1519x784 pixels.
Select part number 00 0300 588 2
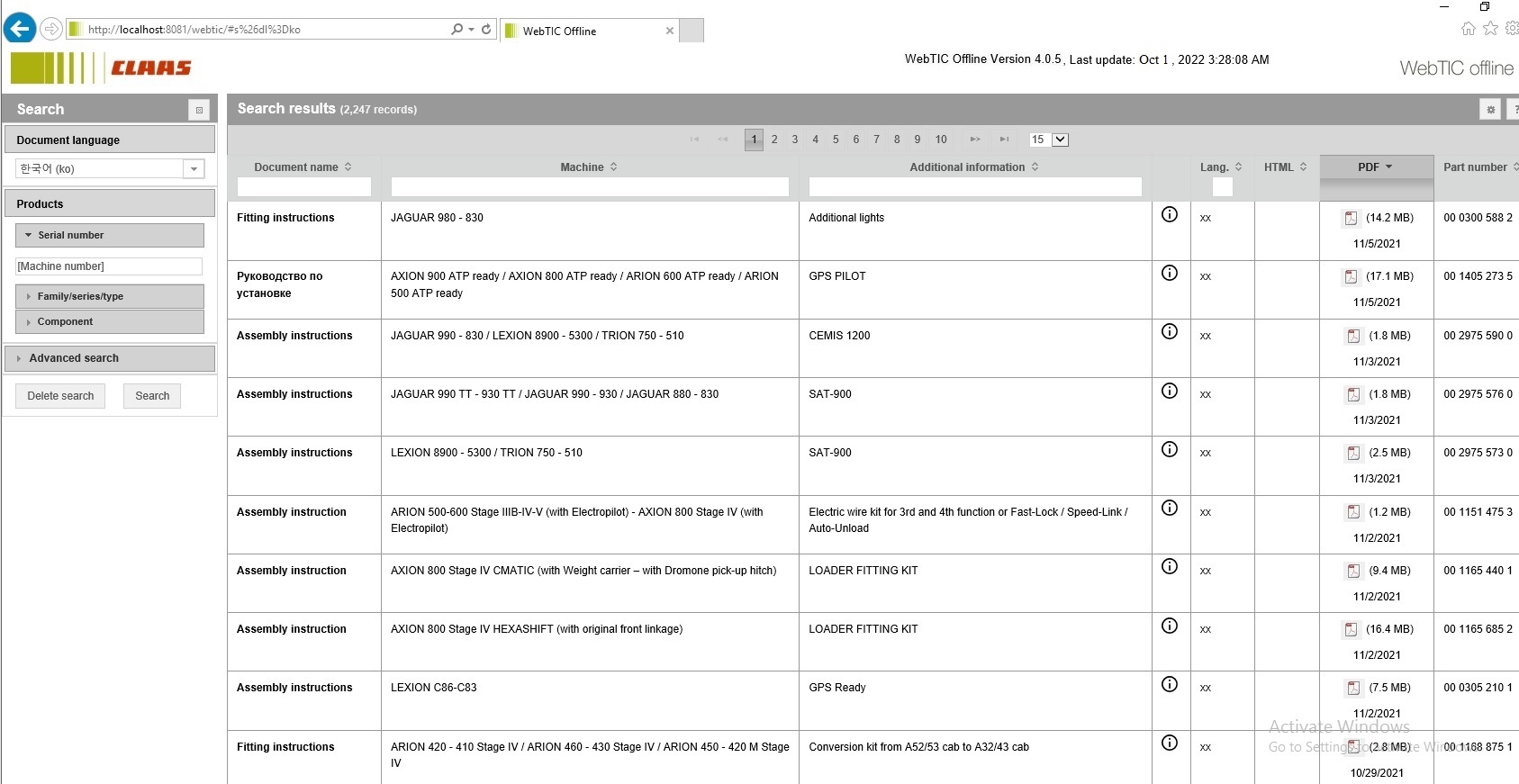coord(1478,218)
